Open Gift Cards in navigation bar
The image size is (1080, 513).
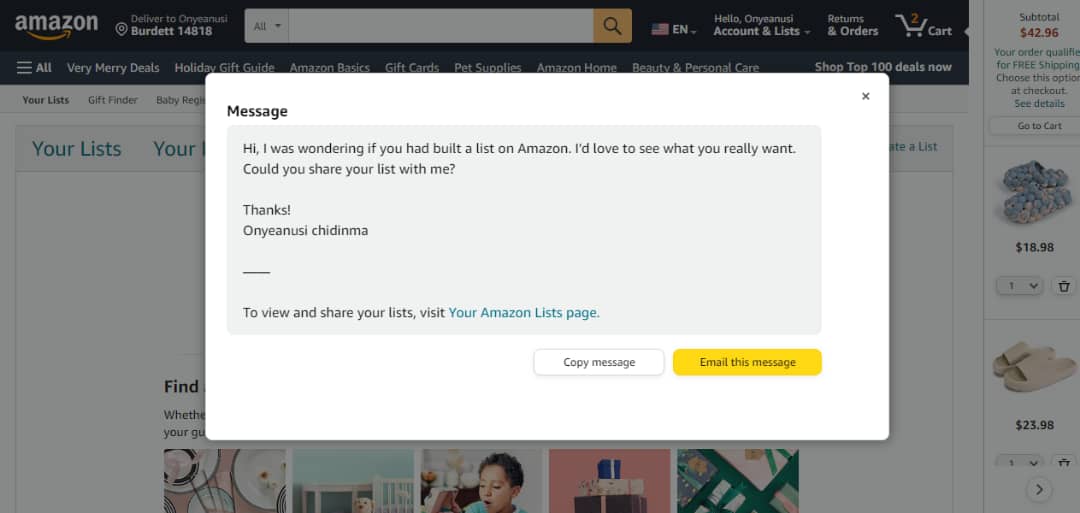click(412, 67)
